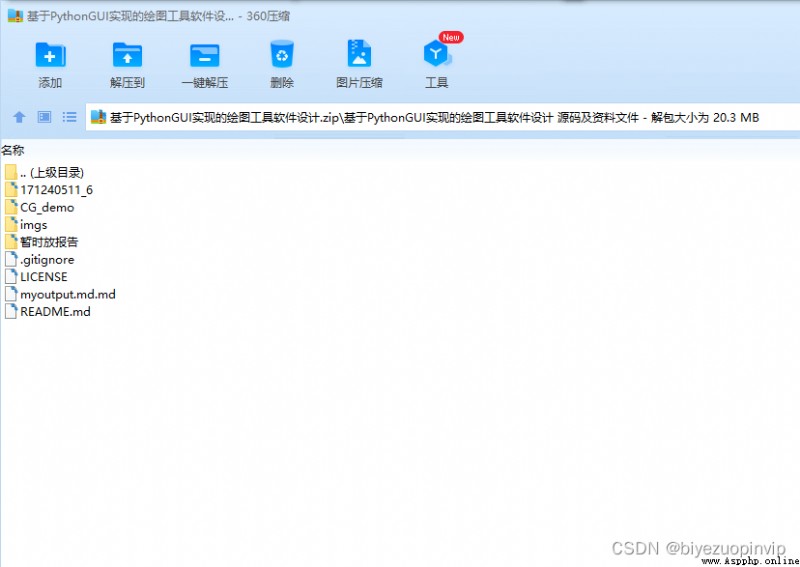
Task: Click the folder icon beside 暂时放报告
Action: click(x=11, y=241)
